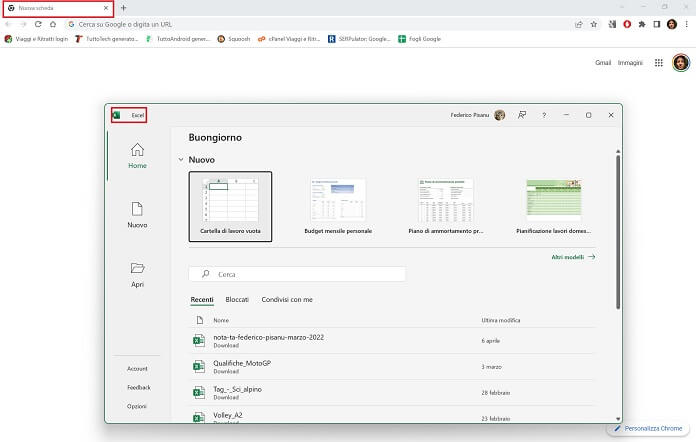This screenshot has height=442, width=696.
Task: Open Gmail link
Action: (603, 63)
